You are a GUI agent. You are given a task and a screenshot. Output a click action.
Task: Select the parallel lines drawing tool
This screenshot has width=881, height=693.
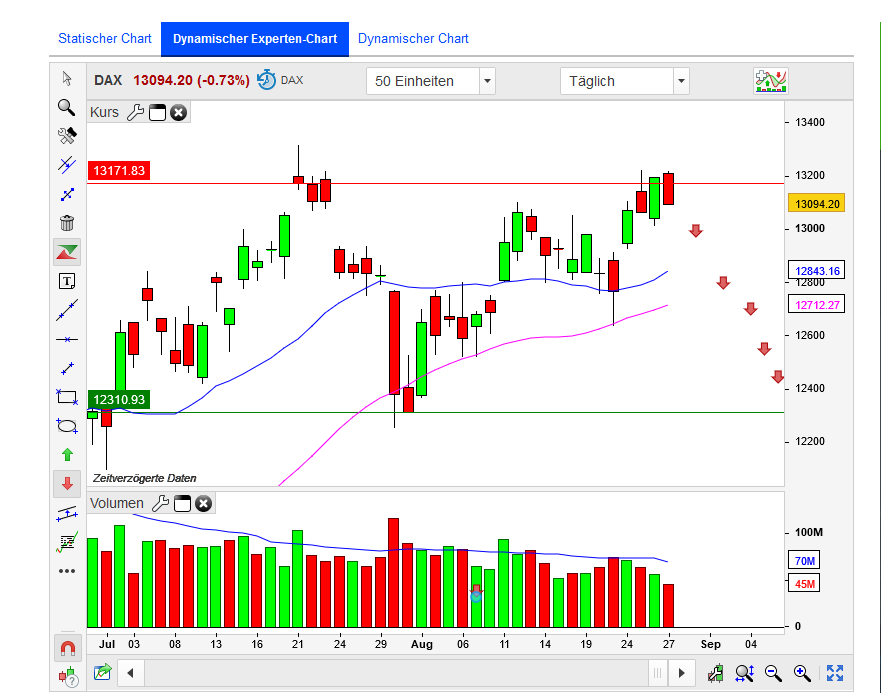67,165
